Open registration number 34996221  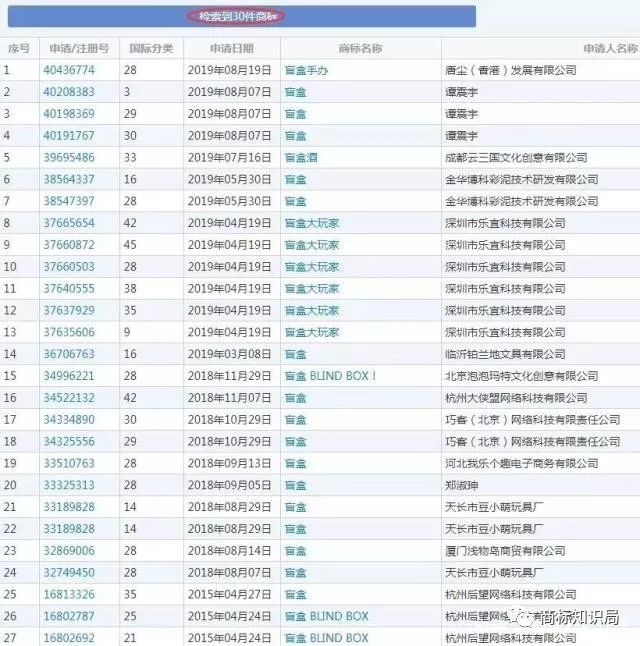click(69, 376)
